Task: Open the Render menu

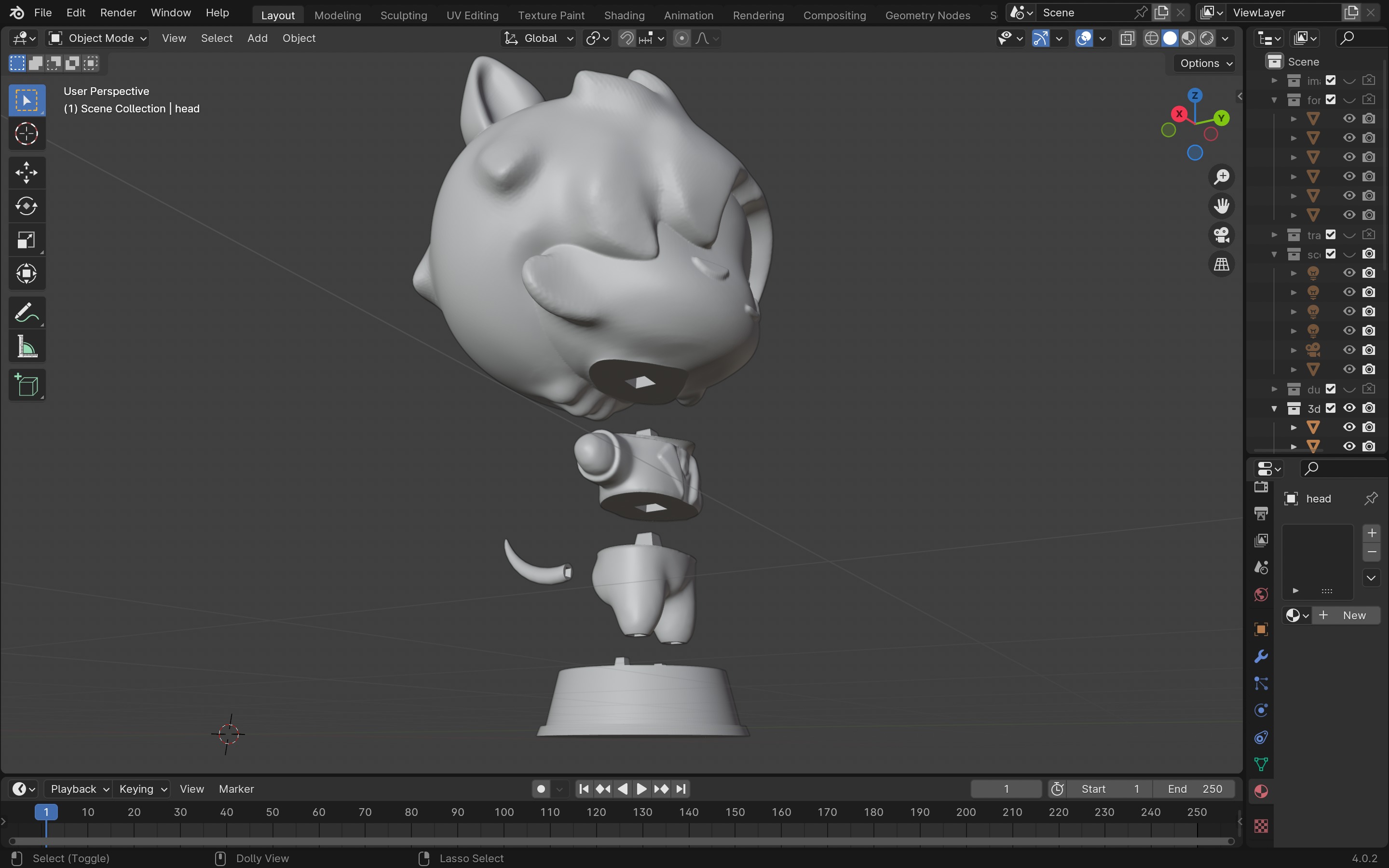Action: (118, 13)
